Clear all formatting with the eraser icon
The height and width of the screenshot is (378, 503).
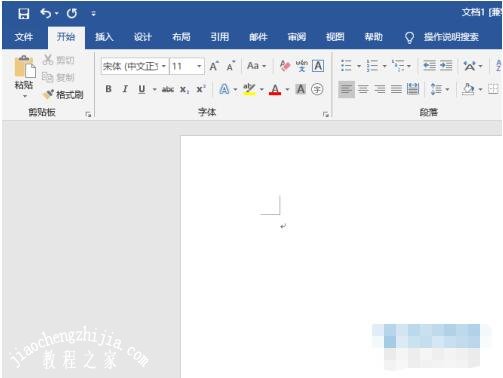(x=285, y=66)
